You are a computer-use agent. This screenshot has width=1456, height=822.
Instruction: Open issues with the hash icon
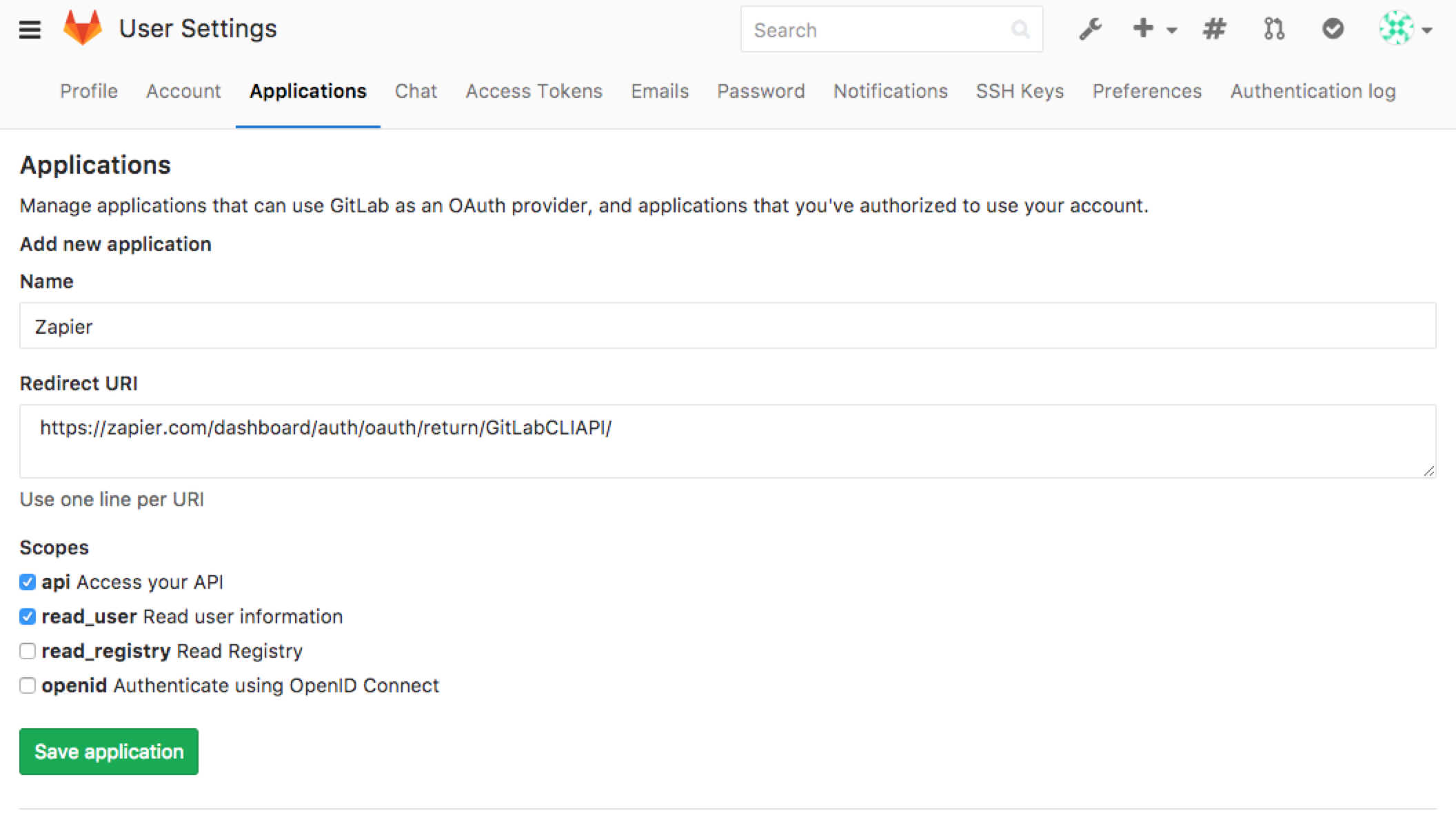pyautogui.click(x=1214, y=29)
